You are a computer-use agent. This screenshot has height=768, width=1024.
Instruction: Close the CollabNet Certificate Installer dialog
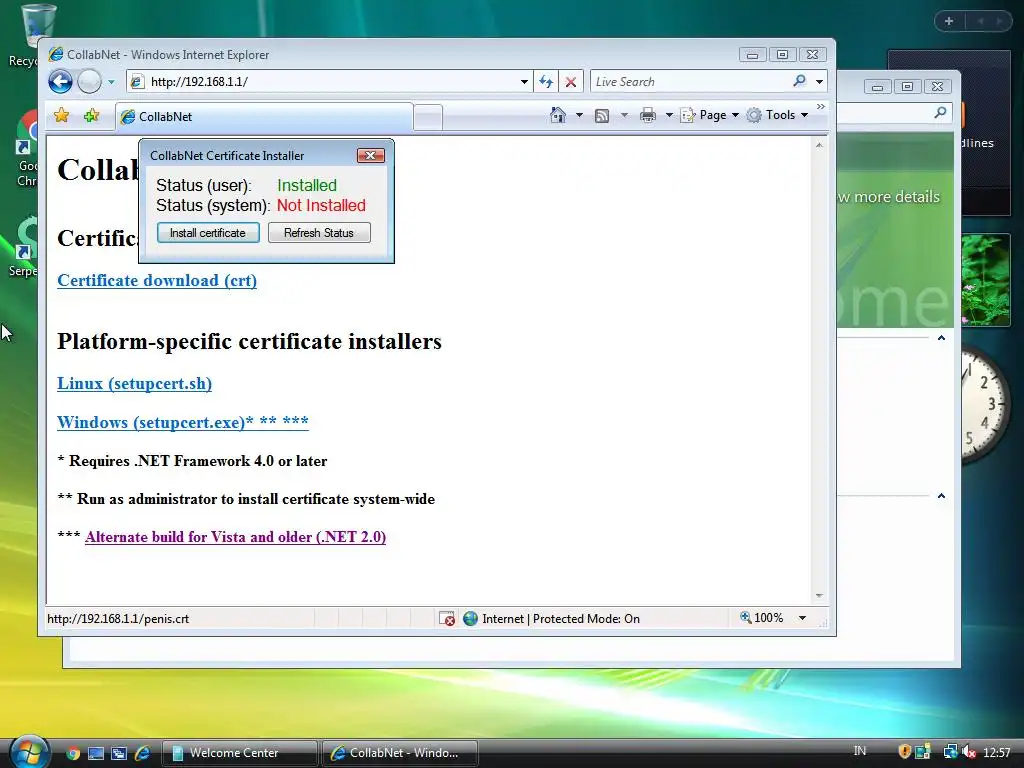tap(370, 155)
